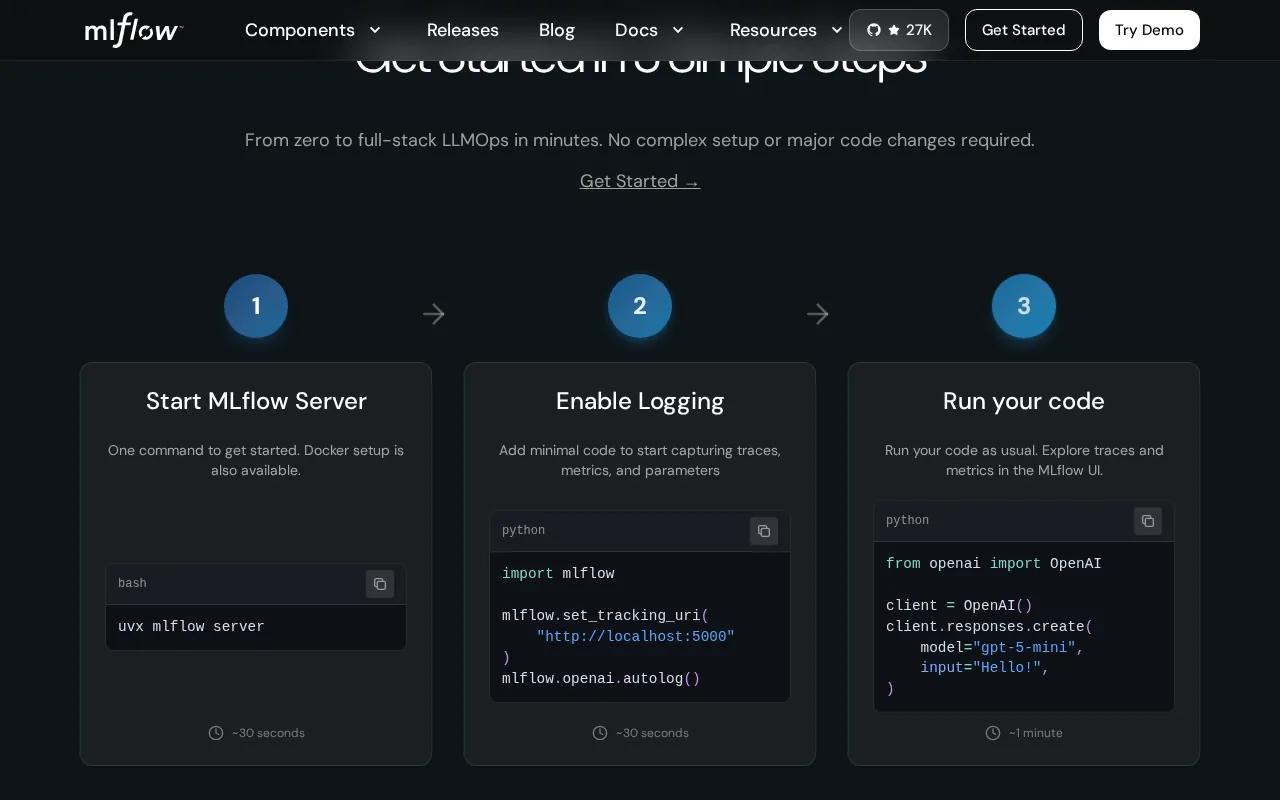Click the model="gpt-5-mini" code line

click(1002, 648)
